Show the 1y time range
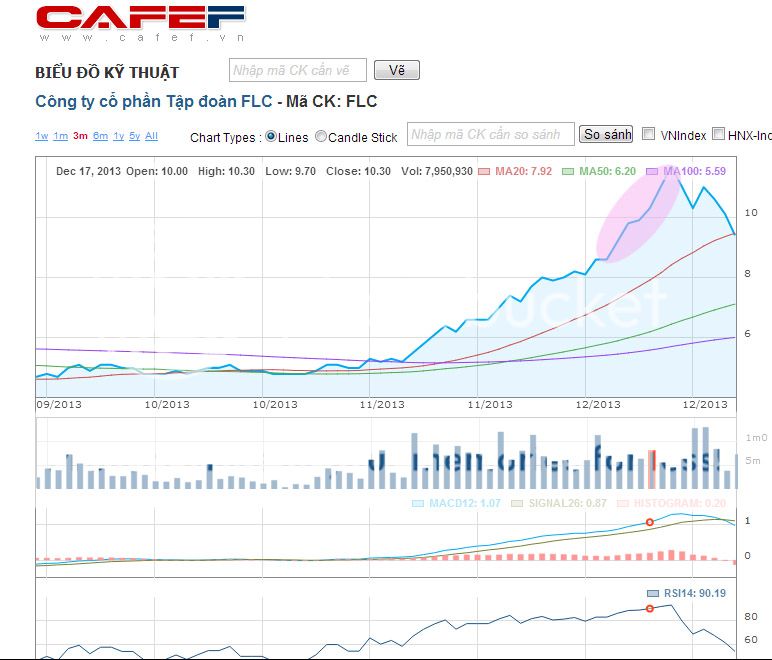Image resolution: width=772 pixels, height=660 pixels. (x=119, y=136)
